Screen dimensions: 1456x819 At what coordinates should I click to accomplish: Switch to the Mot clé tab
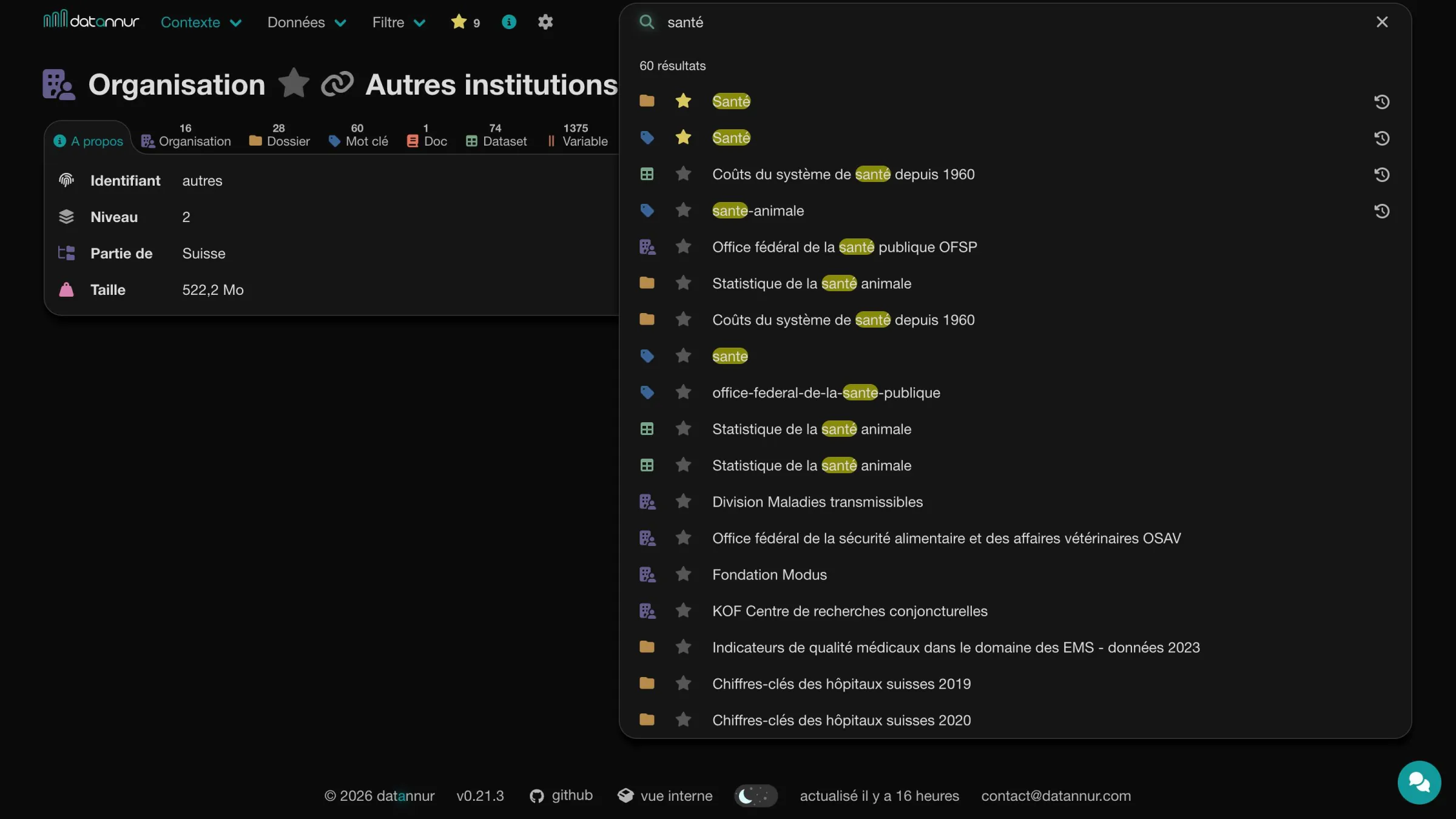(x=358, y=136)
